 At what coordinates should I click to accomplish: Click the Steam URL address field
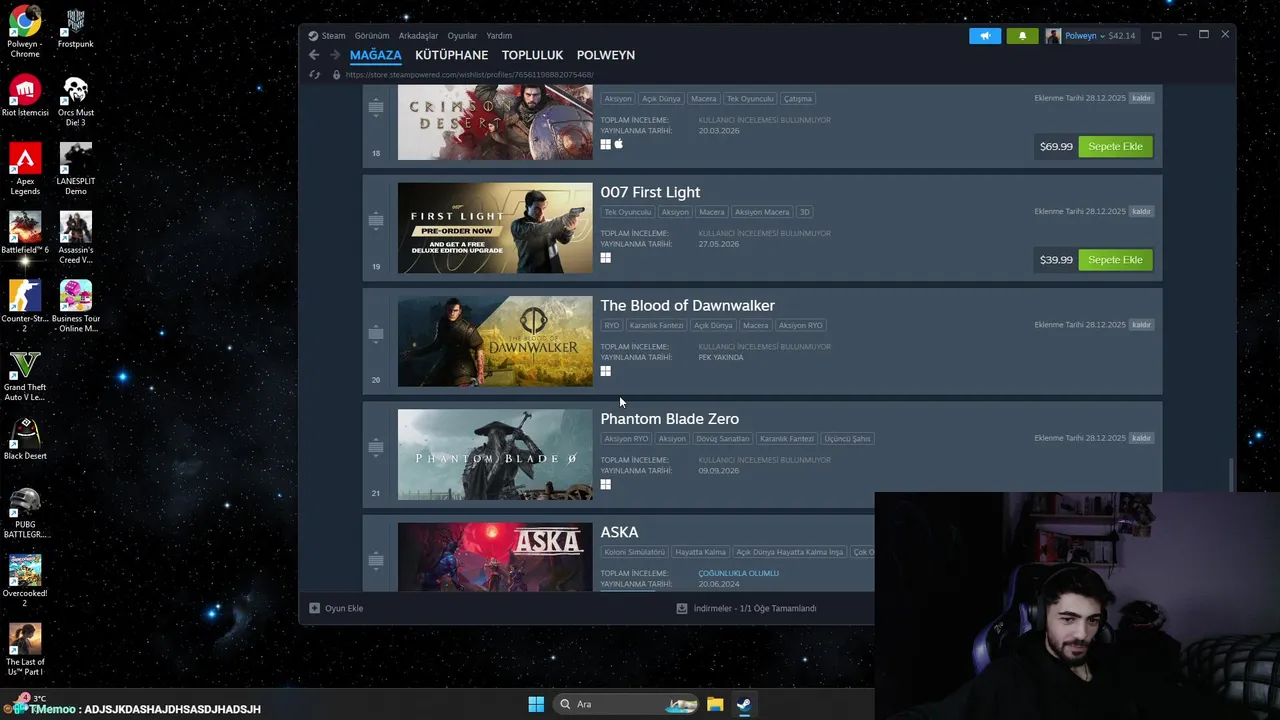[469, 75]
